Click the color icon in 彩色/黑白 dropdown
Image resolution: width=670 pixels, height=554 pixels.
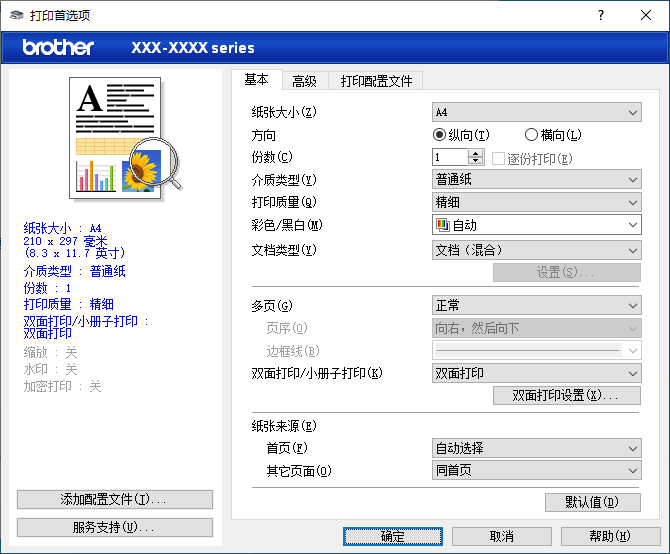tap(443, 226)
